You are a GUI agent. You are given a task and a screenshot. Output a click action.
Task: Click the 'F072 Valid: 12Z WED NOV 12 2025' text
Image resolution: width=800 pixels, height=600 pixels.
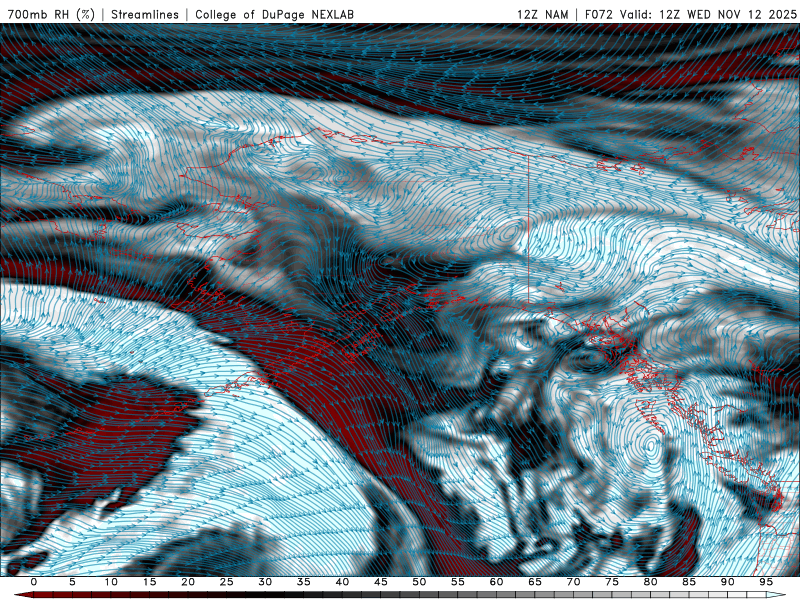pos(691,14)
